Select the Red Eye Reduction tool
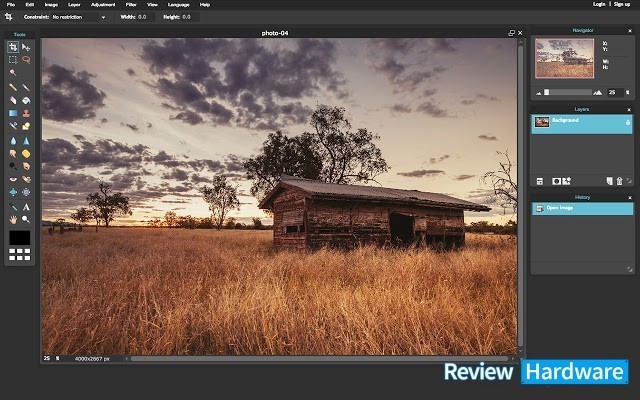The image size is (640, 400). 13,179
